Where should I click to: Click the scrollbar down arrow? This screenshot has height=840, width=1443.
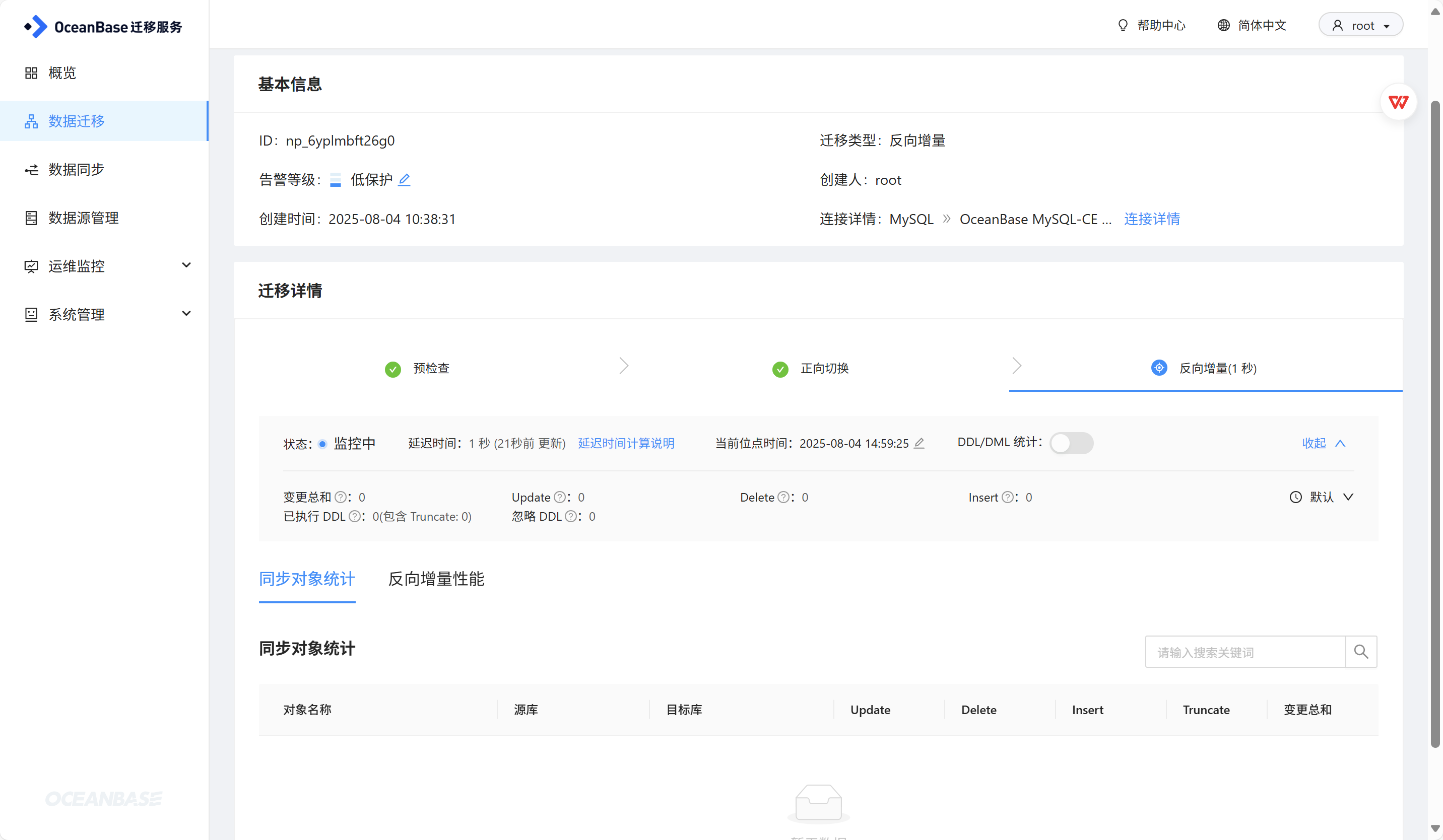click(1435, 828)
